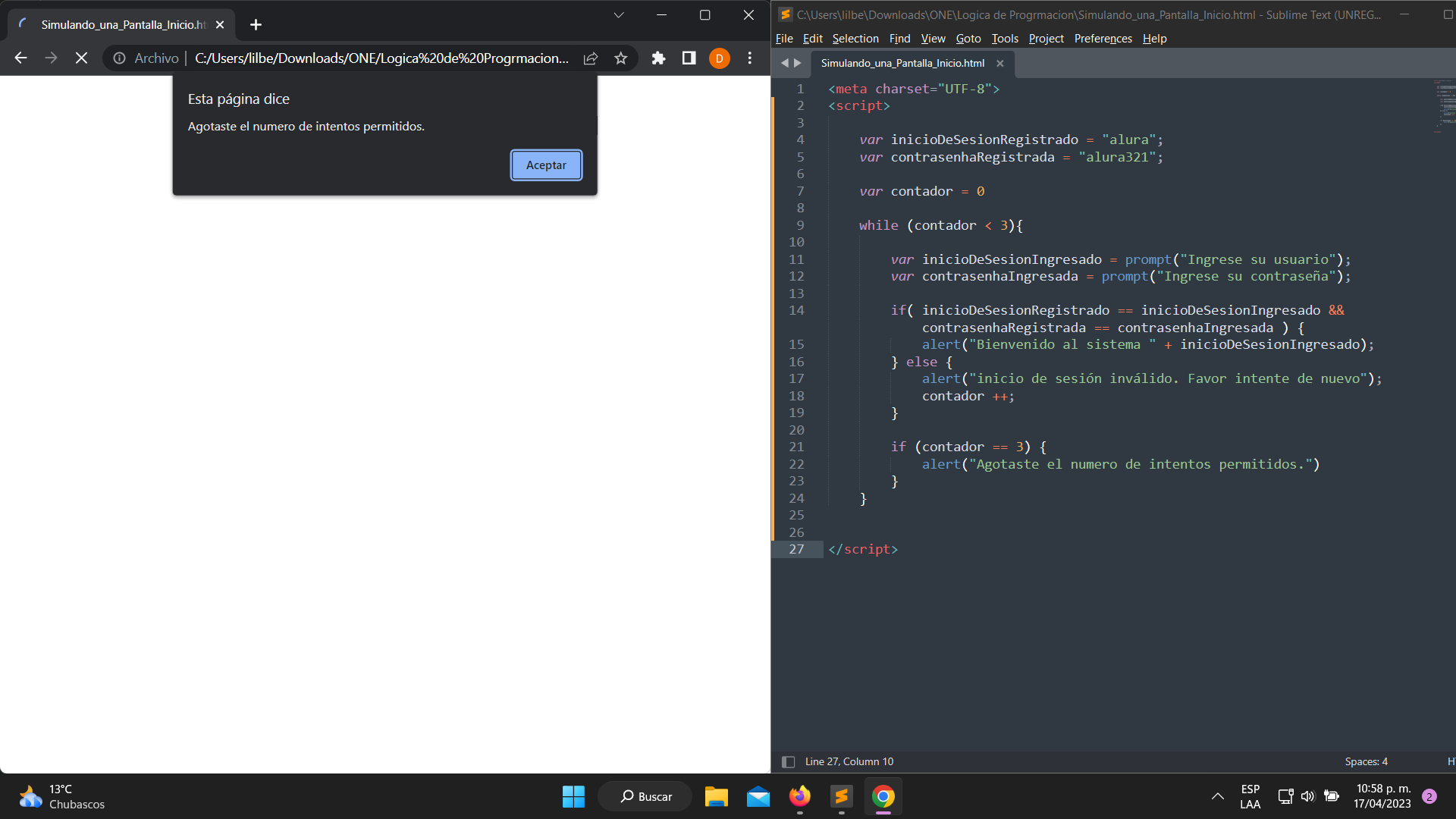1456x819 pixels.
Task: Open the Chrome extensions puzzle icon
Action: (x=658, y=58)
